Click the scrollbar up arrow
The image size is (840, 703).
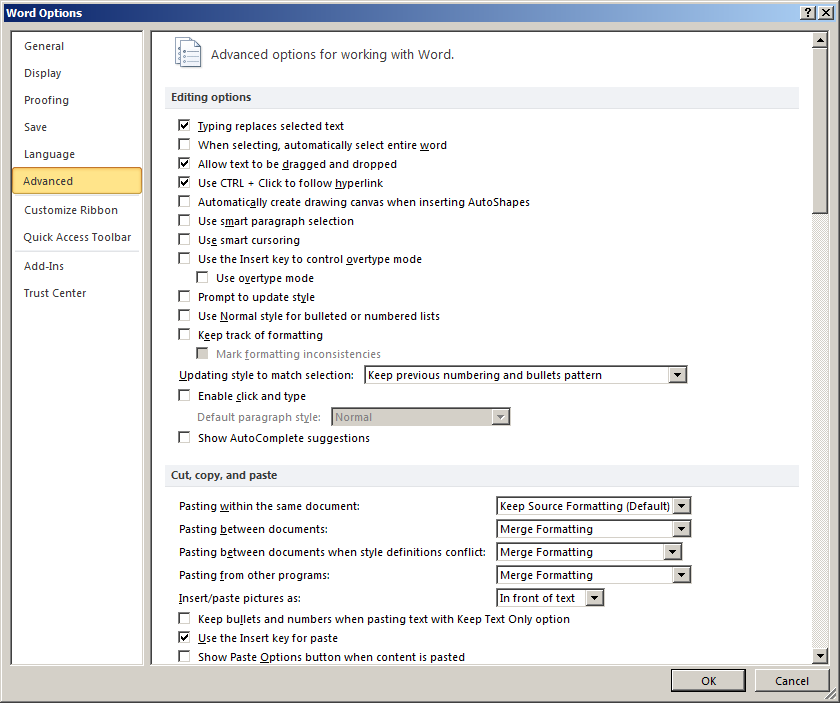click(820, 39)
